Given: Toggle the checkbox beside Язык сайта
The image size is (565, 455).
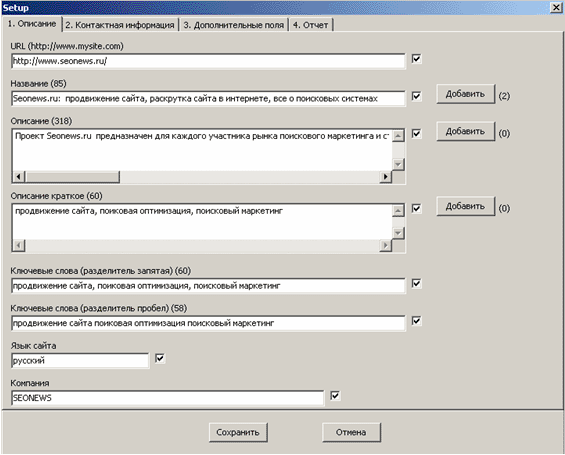Looking at the screenshot, I should [x=160, y=358].
